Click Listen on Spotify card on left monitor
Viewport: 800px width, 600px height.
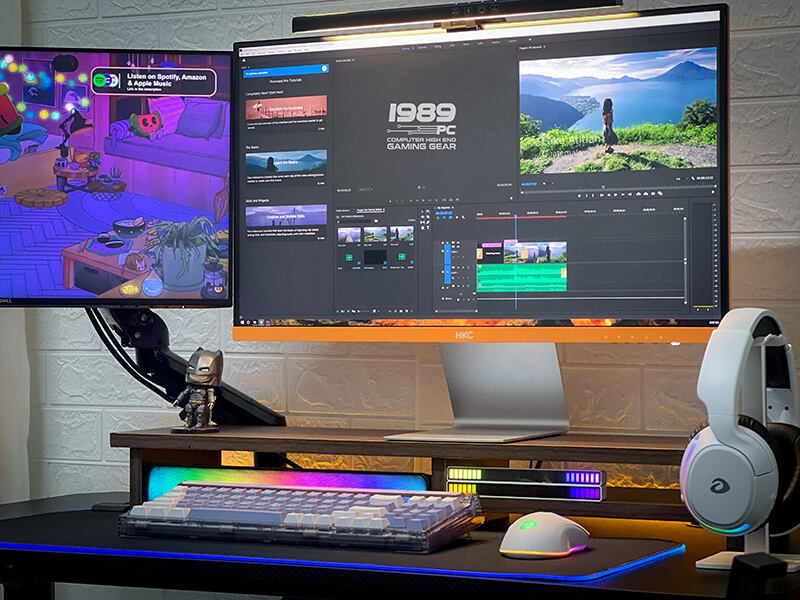154,81
